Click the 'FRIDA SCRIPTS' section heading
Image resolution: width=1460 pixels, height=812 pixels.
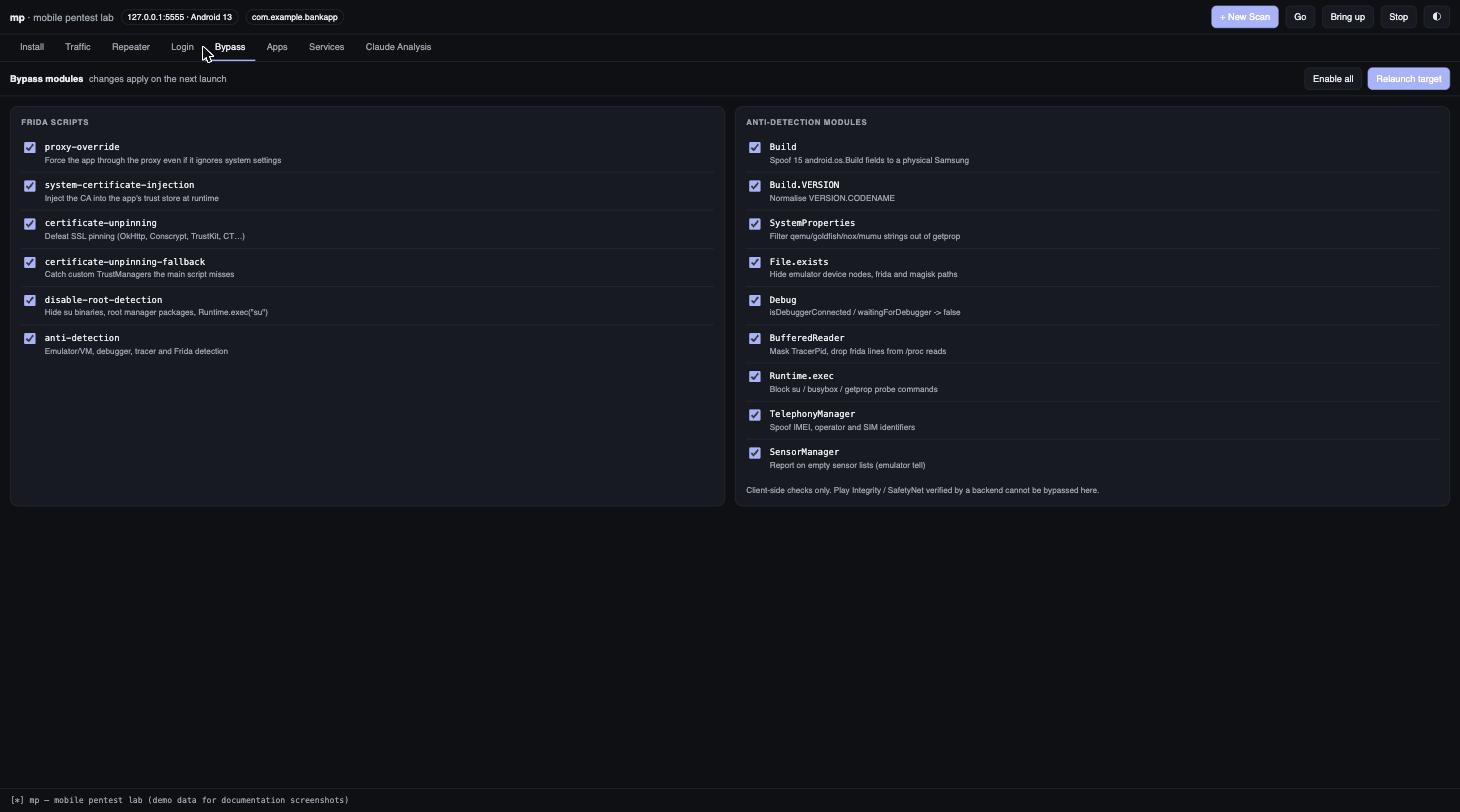point(55,122)
